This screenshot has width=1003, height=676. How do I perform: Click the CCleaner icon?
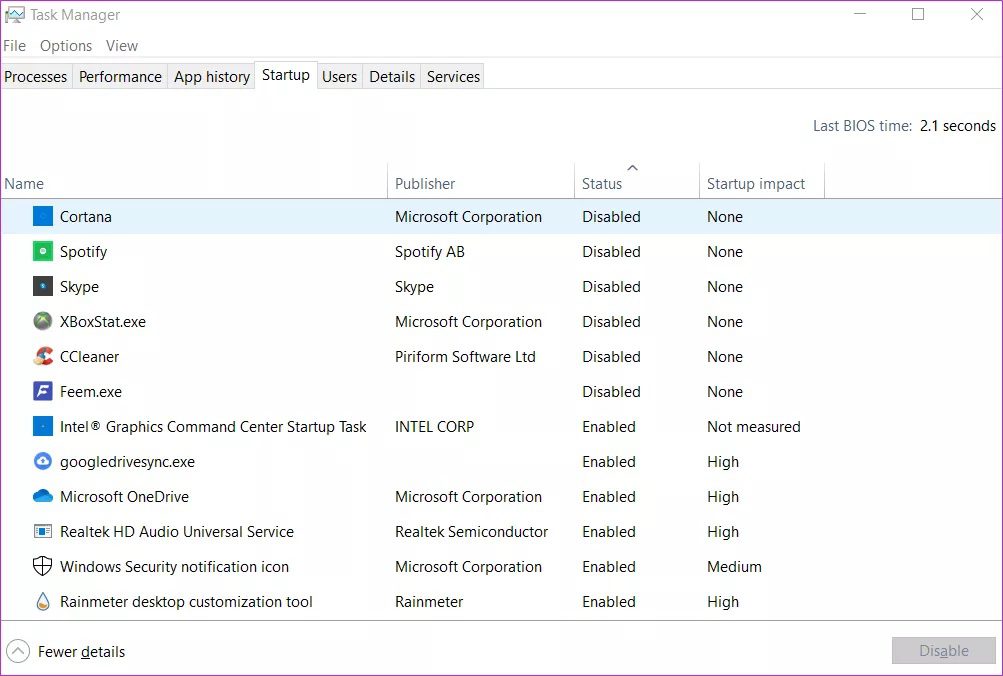tap(43, 356)
